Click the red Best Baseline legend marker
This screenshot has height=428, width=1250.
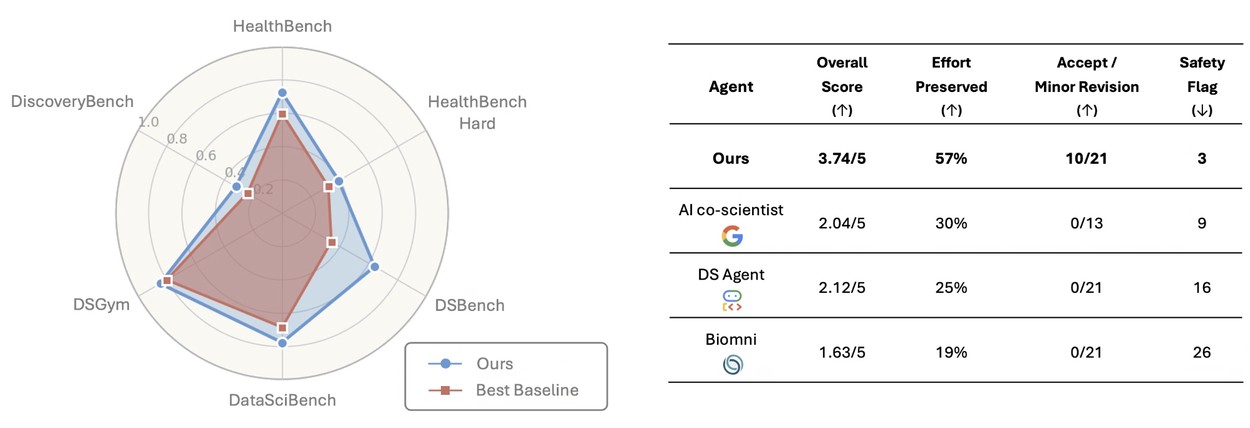[446, 390]
